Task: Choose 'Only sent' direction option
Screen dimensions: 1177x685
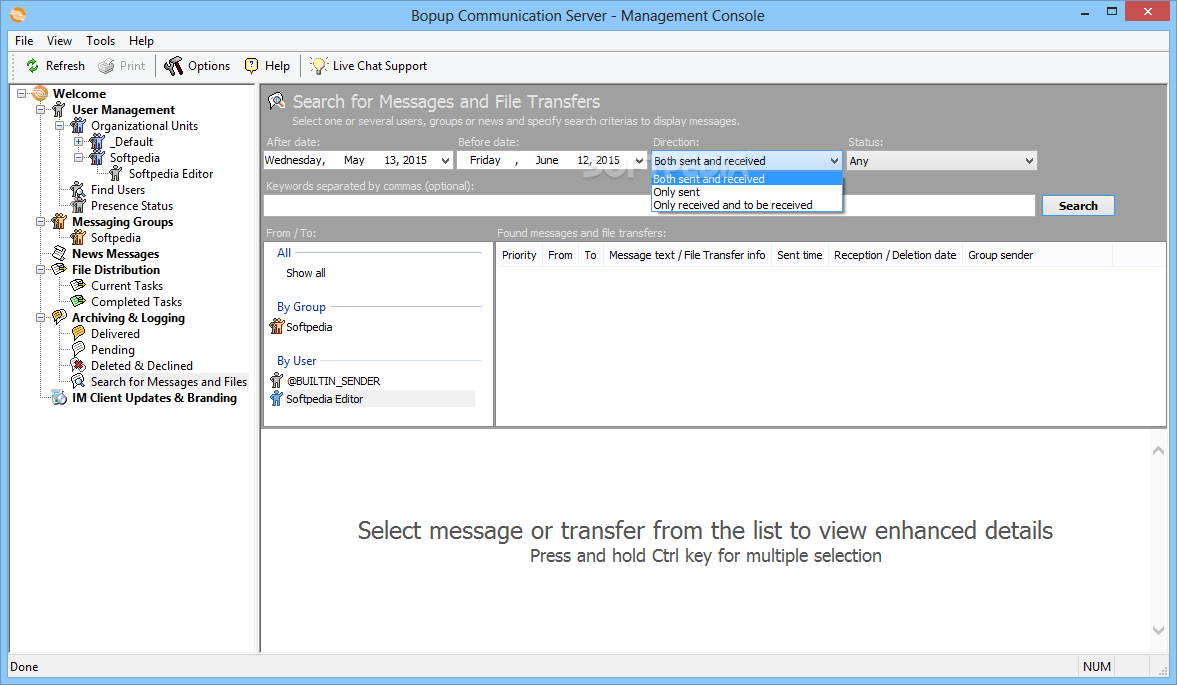Action: 747,192
